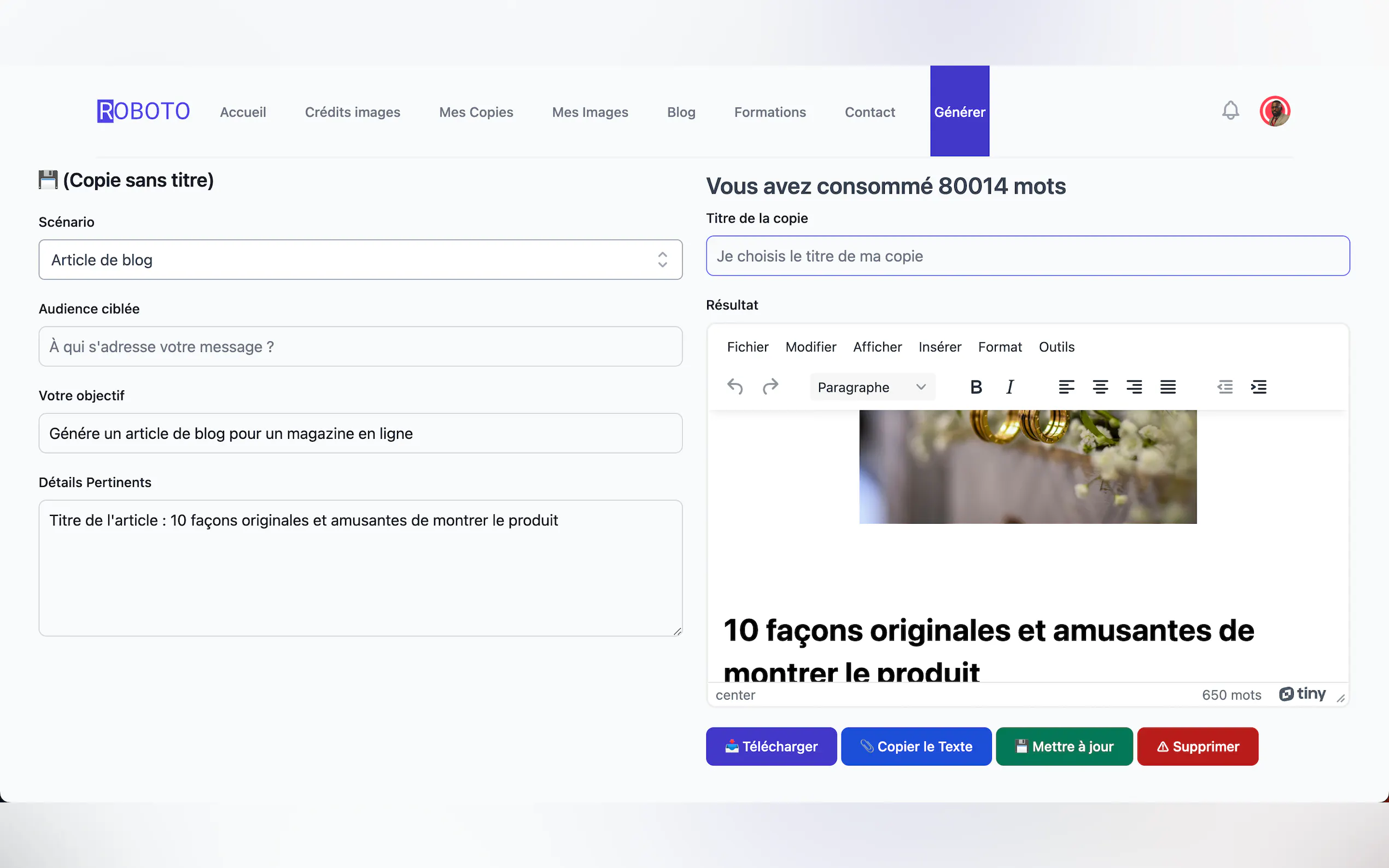Viewport: 1389px width, 868px height.
Task: Click the redo arrow in editor toolbar
Action: tap(770, 387)
